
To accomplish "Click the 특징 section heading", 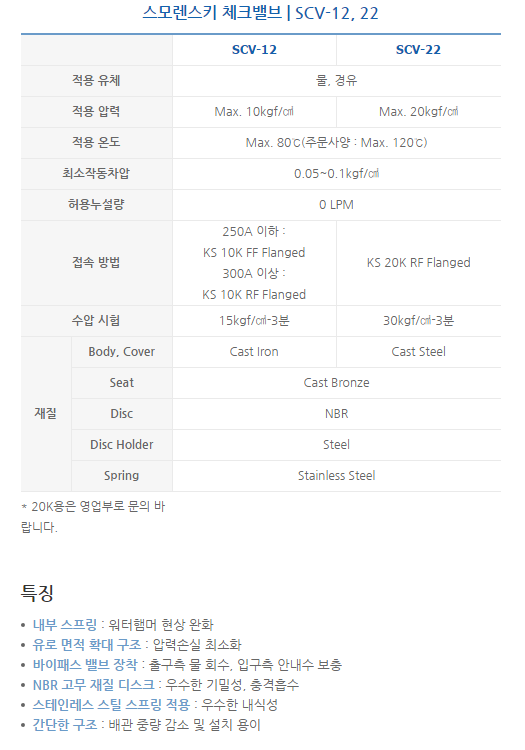I will 37,593.
